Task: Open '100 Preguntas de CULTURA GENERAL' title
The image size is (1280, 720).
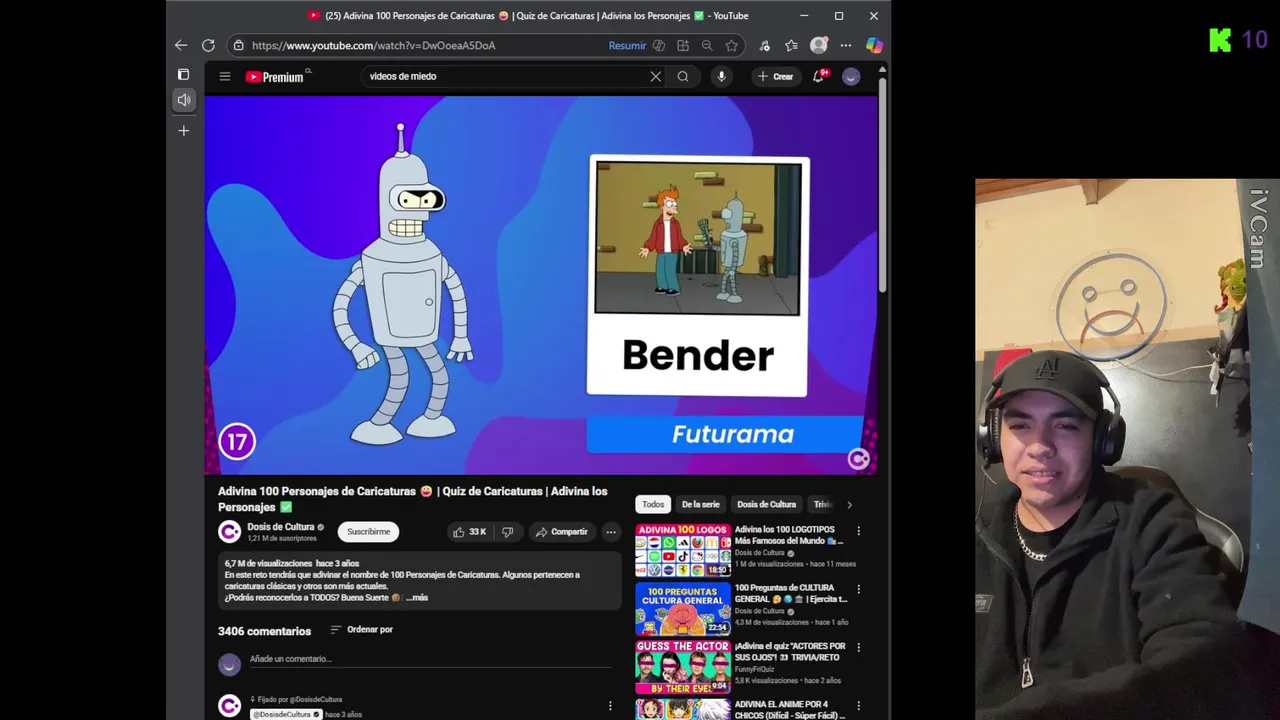Action: (x=791, y=593)
